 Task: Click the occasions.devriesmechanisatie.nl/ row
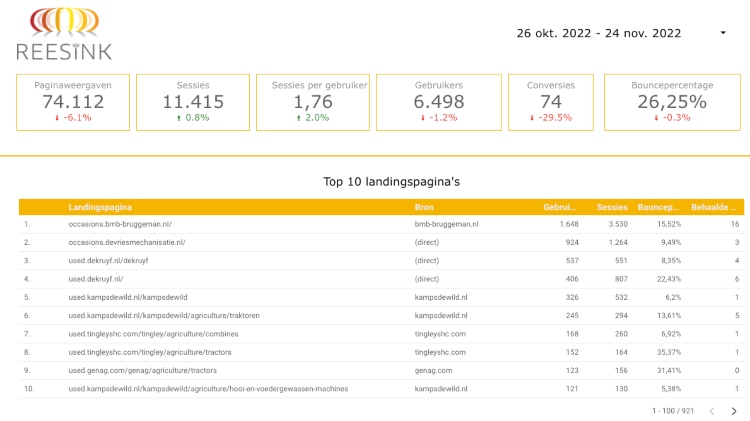pos(127,243)
